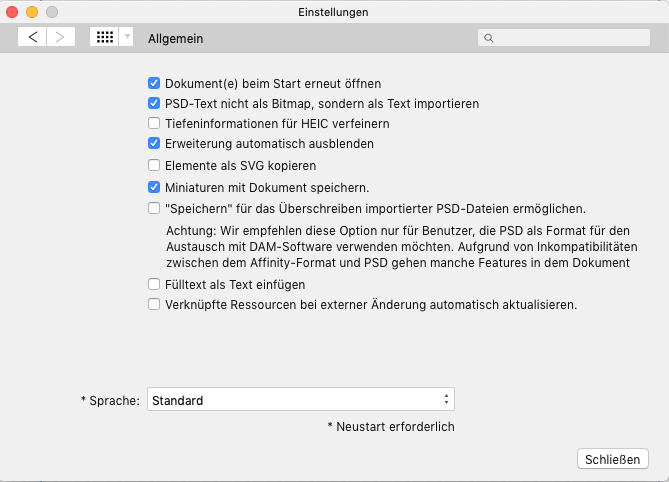
Task: Uncheck PSD-Text als Text importieren
Action: (154, 104)
